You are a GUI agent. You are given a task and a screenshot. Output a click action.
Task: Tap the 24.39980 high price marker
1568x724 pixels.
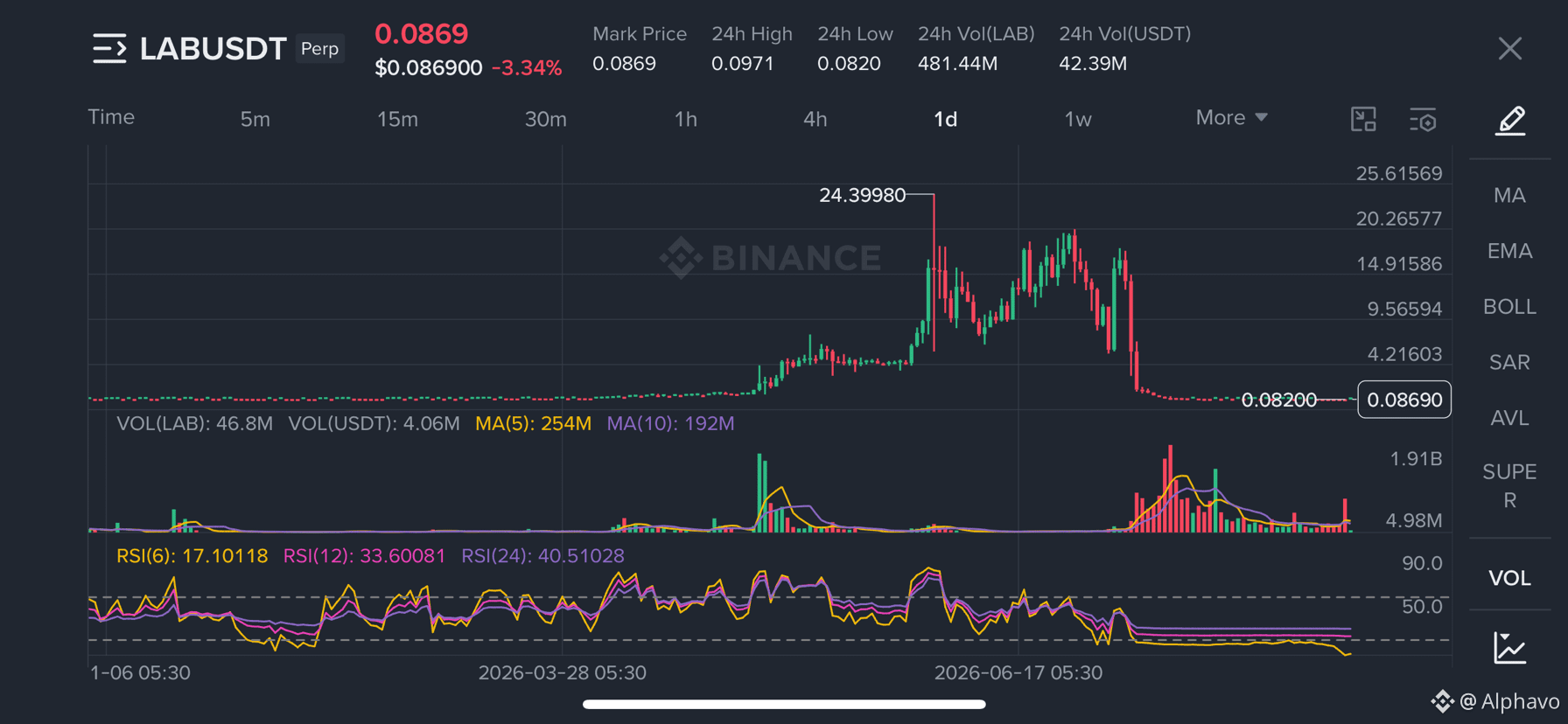(x=862, y=195)
